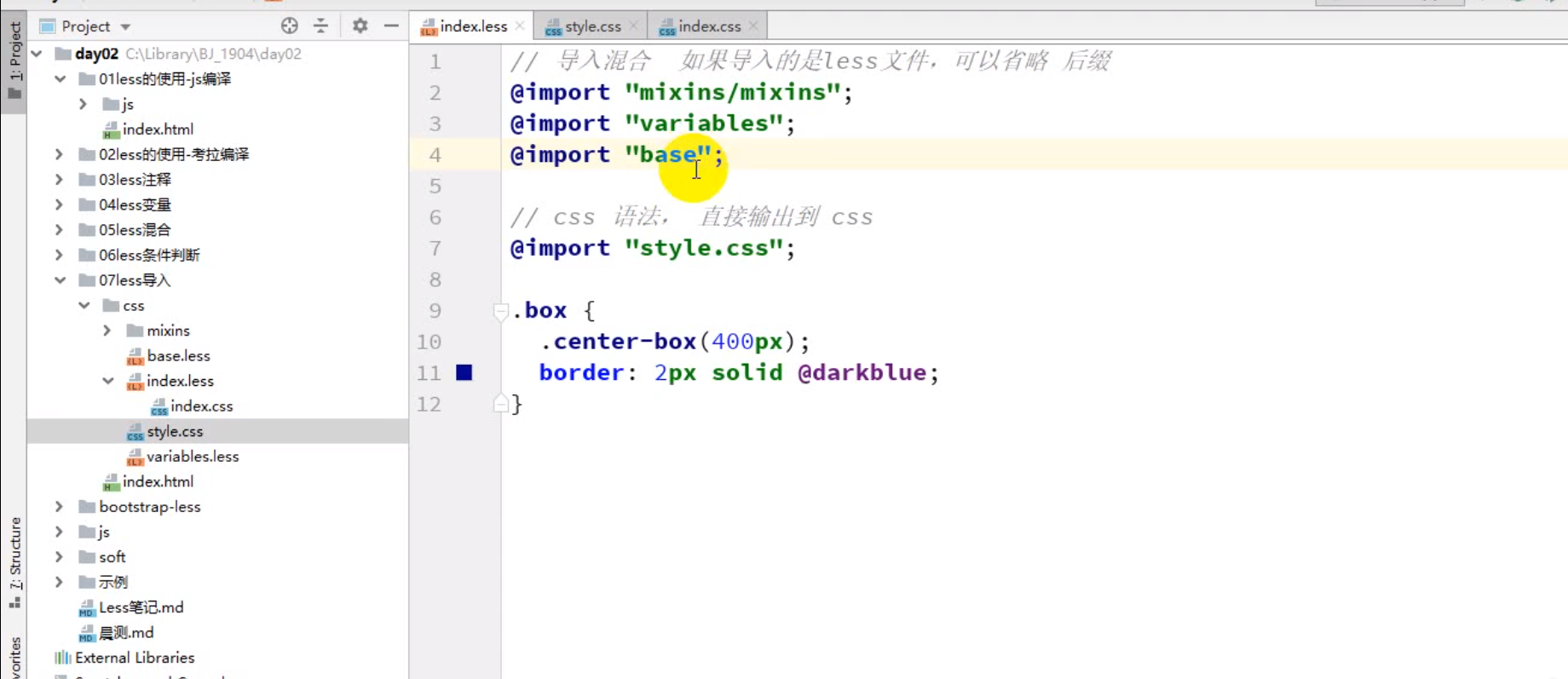Image resolution: width=1568 pixels, height=679 pixels.
Task: Collapse the index.less file node
Action: pyautogui.click(x=107, y=381)
